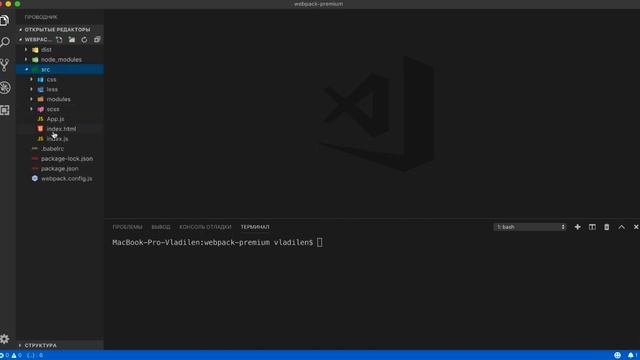Expand the СТРУКТУРА outline section
The image size is (640, 360).
(x=60, y=345)
